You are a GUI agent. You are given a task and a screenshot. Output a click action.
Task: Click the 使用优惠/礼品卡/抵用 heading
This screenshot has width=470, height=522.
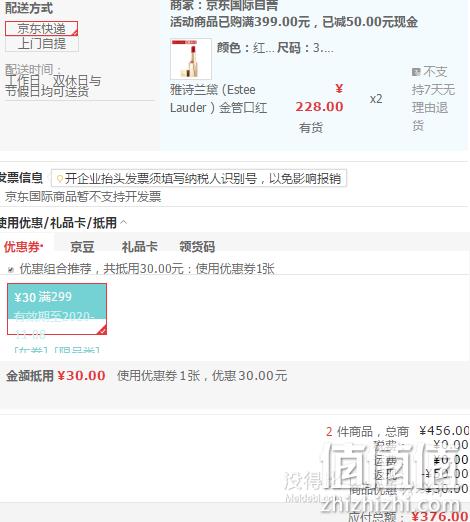(58, 223)
